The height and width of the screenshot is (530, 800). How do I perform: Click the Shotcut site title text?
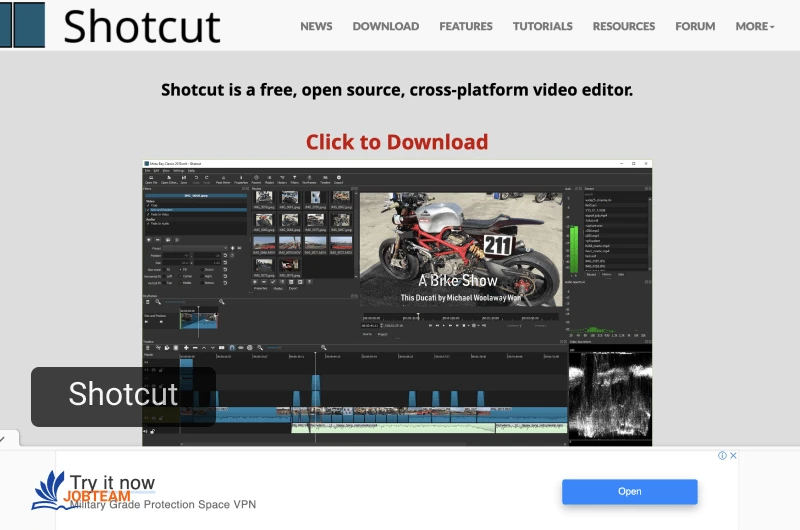coord(142,27)
